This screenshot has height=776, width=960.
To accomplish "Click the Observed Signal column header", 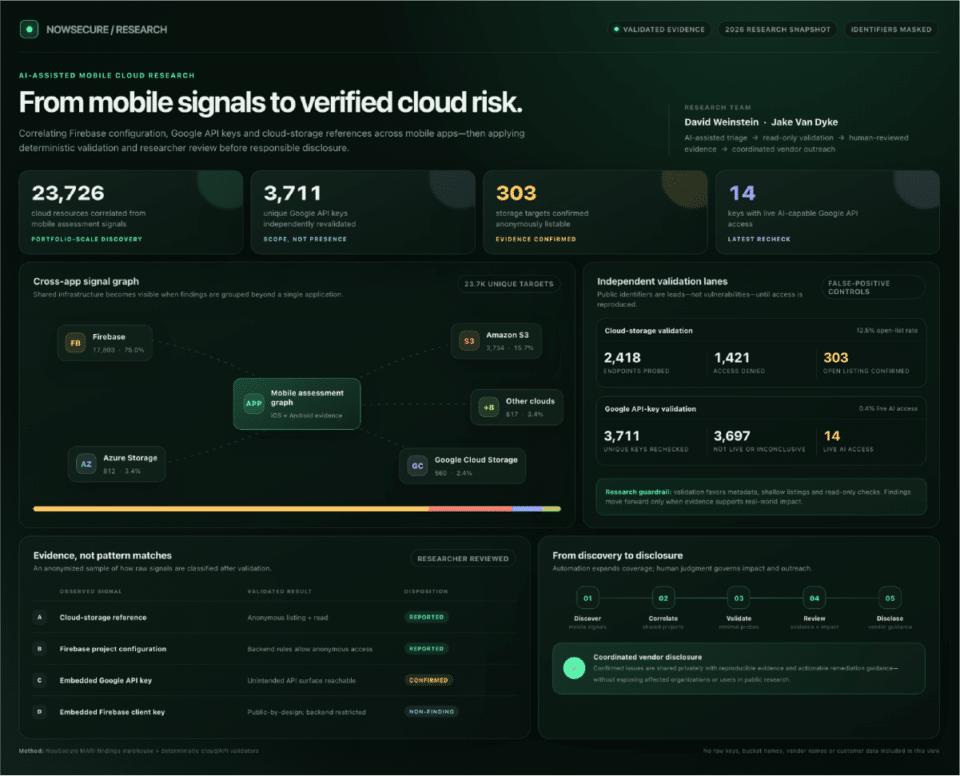I will point(91,592).
